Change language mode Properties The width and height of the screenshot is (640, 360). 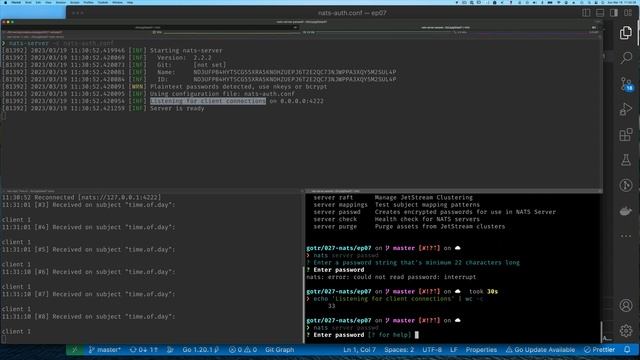481,350
